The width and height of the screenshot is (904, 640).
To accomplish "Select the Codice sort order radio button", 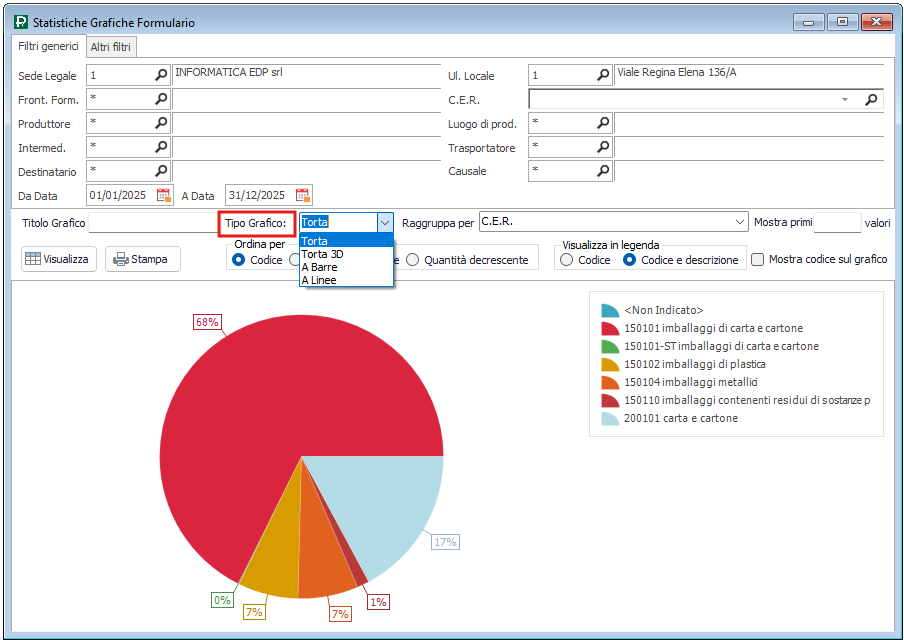I will (239, 260).
